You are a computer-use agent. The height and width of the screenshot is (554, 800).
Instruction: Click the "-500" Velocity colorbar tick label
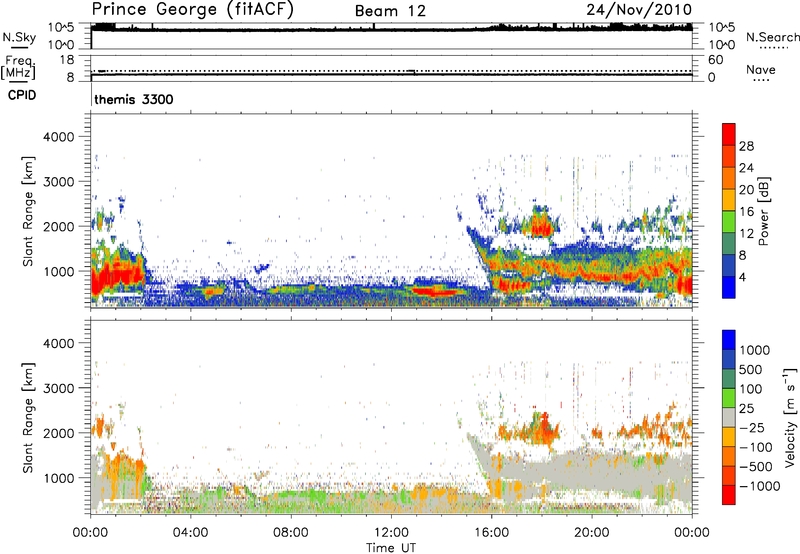[756, 467]
